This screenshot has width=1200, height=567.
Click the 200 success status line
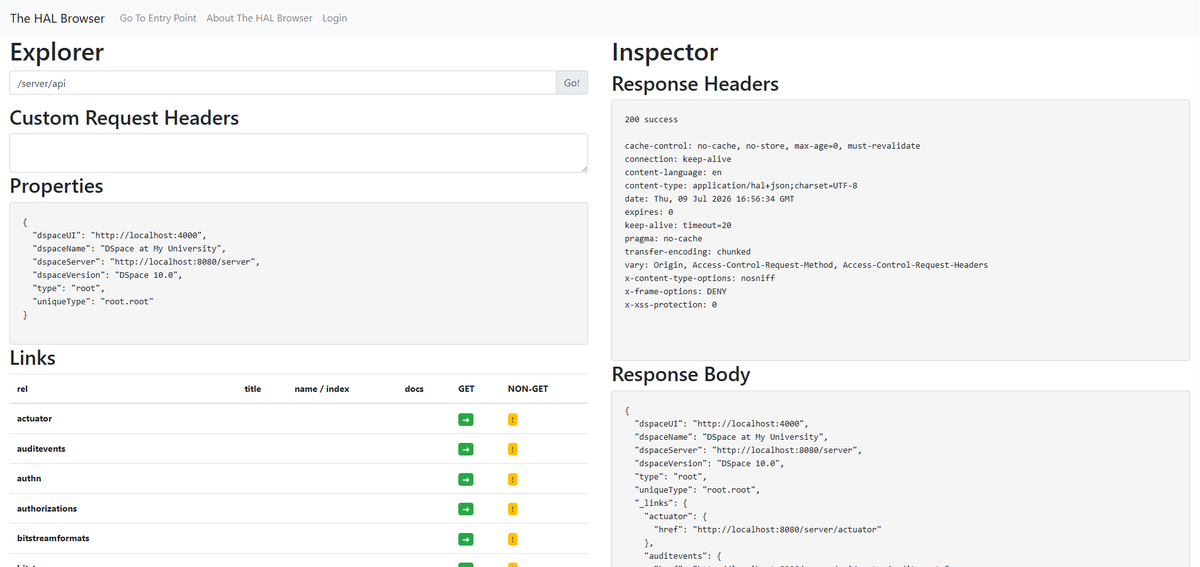[651, 119]
